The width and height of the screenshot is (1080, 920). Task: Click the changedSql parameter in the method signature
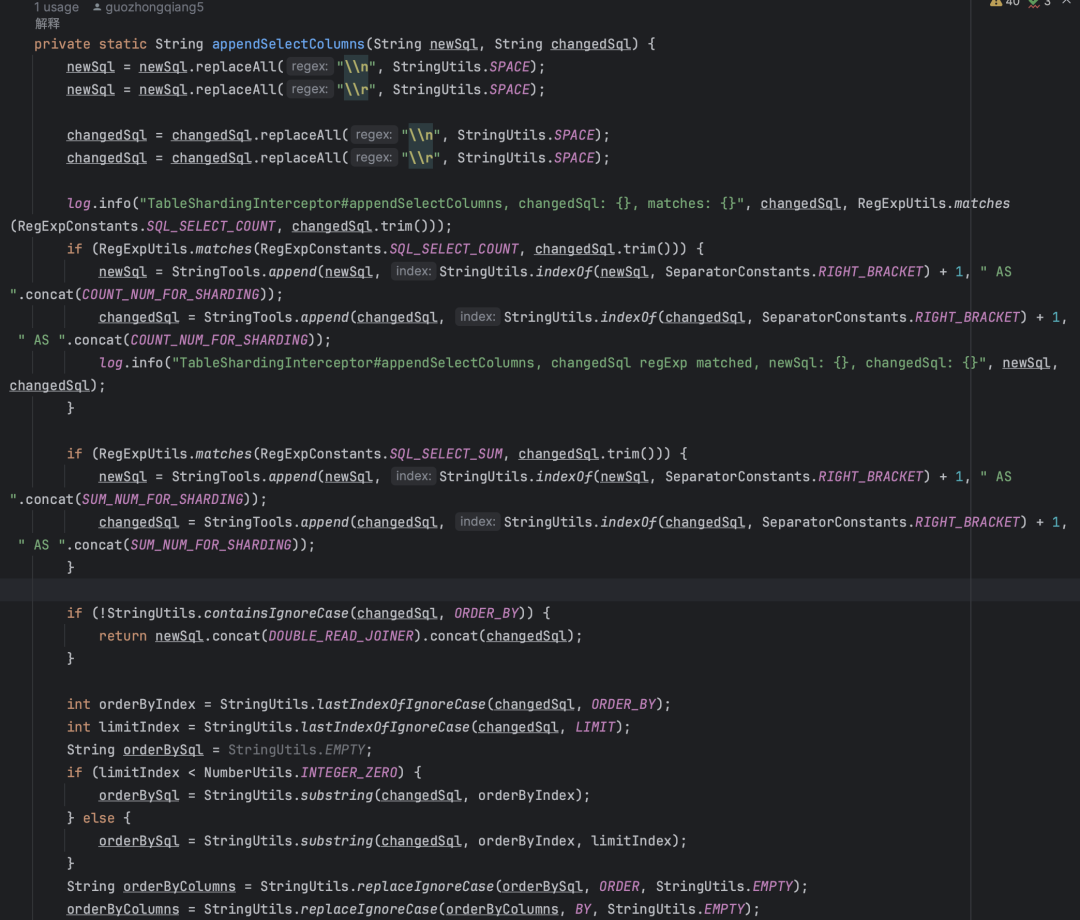point(590,44)
